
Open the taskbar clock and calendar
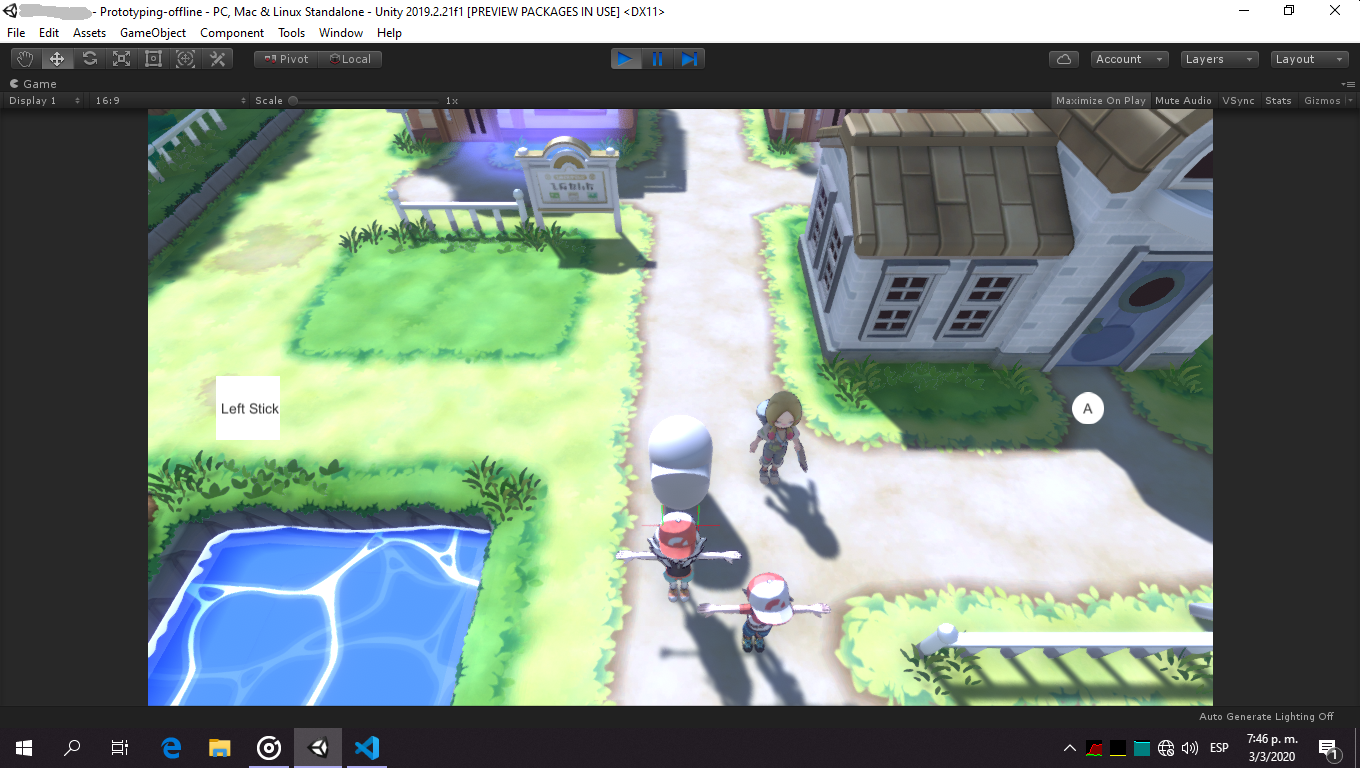1271,748
